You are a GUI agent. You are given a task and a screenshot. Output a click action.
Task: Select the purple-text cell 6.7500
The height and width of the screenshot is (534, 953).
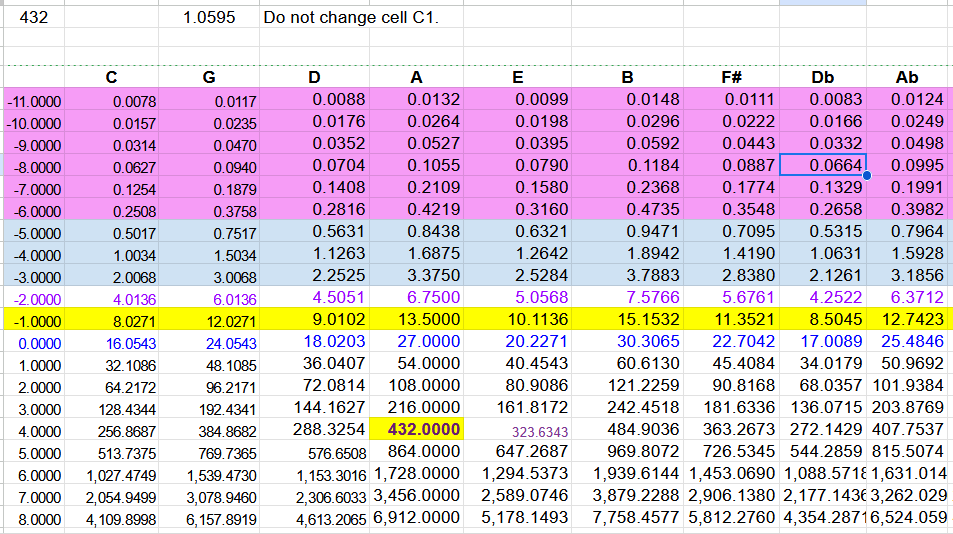tap(420, 297)
